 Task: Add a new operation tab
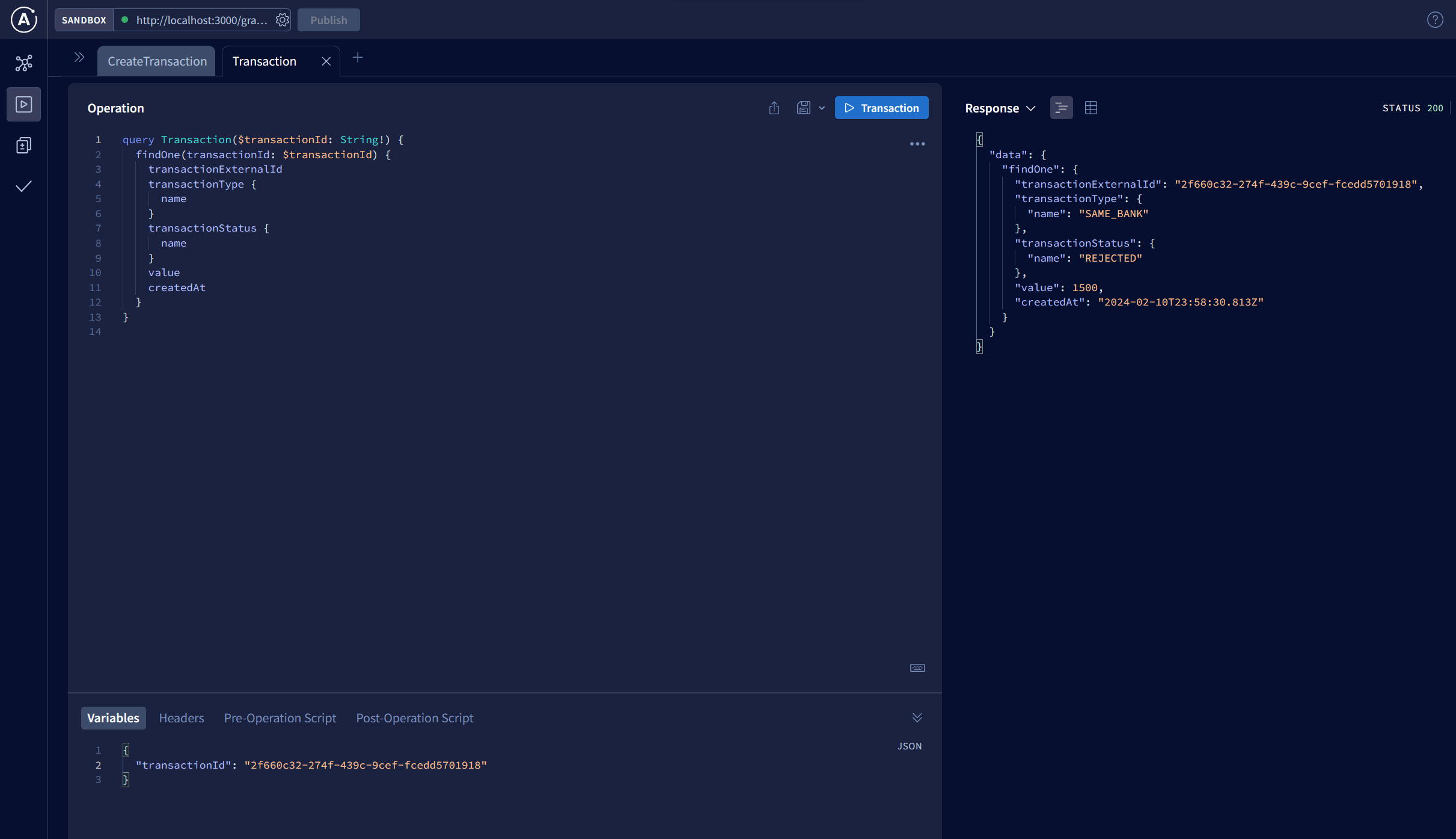pyautogui.click(x=358, y=58)
